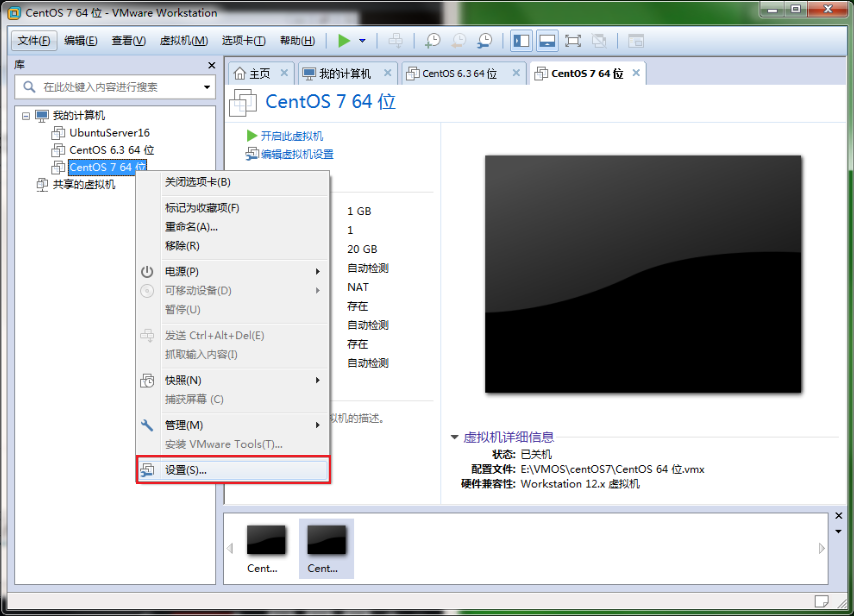Click the 20 GB hard disk value
The image size is (854, 616).
[362, 249]
